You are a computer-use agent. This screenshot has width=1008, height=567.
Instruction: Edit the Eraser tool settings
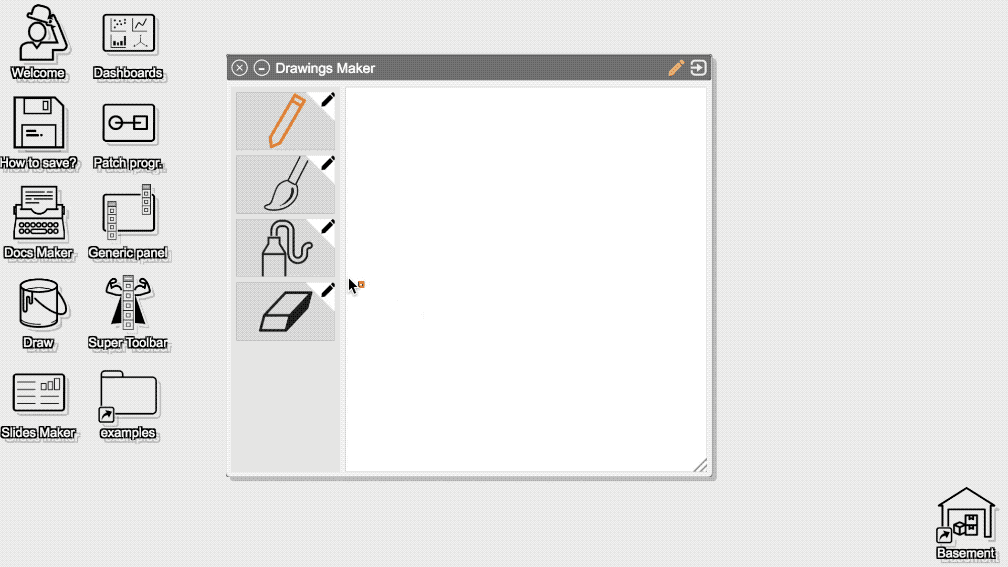tap(328, 290)
